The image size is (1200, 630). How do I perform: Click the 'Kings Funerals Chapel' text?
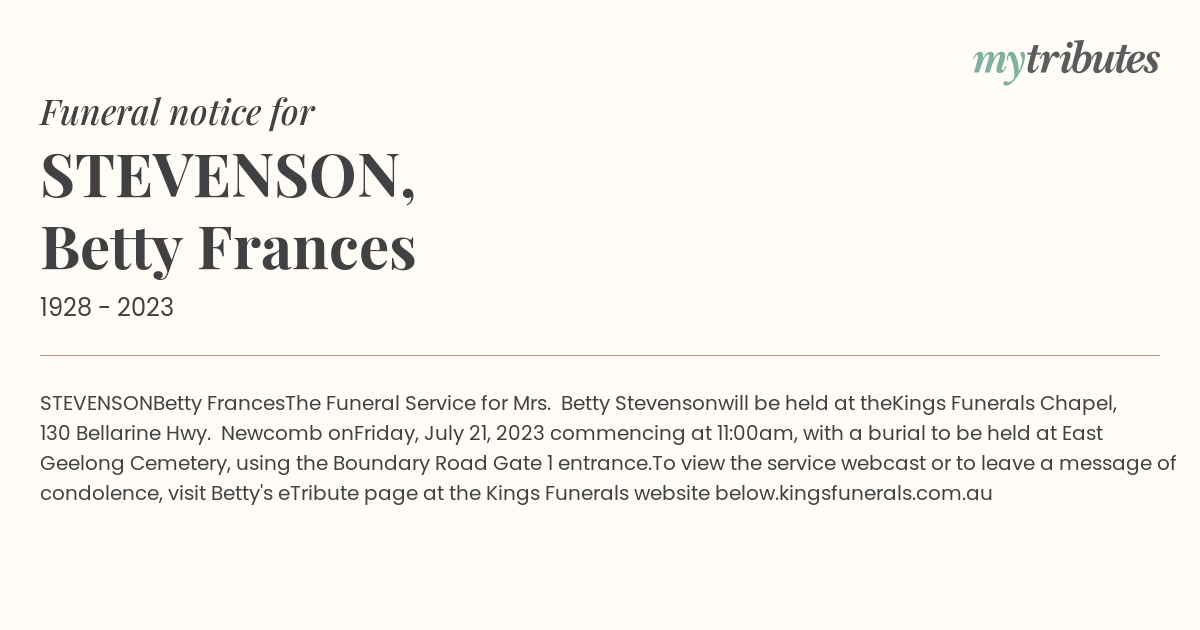pos(1003,404)
